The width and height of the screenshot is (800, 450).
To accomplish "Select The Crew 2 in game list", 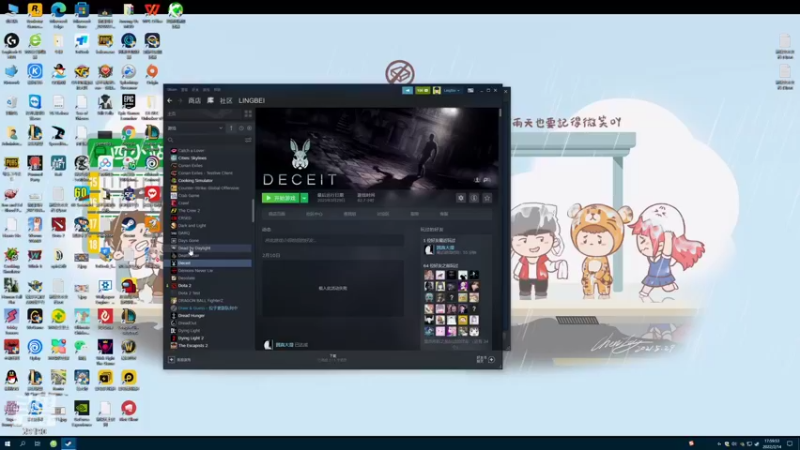I will 189,211.
